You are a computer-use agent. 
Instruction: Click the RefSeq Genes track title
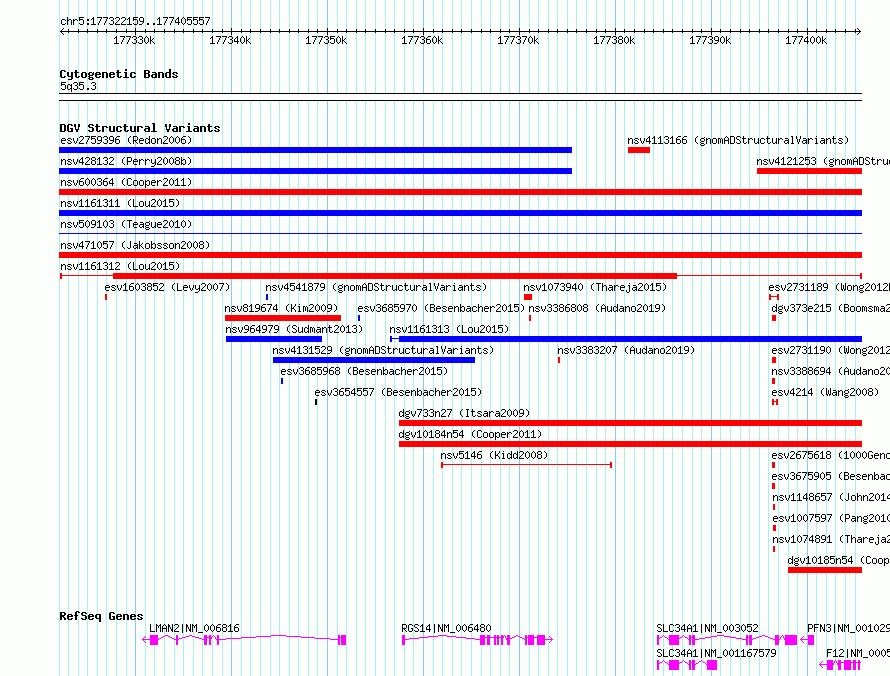(101, 616)
